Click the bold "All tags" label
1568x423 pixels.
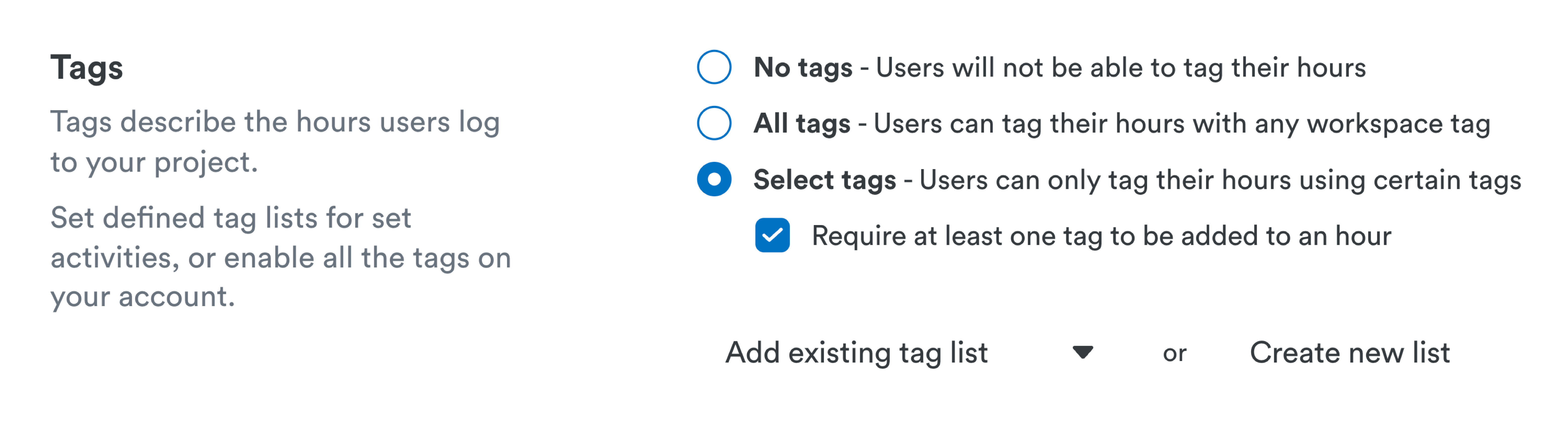[801, 123]
